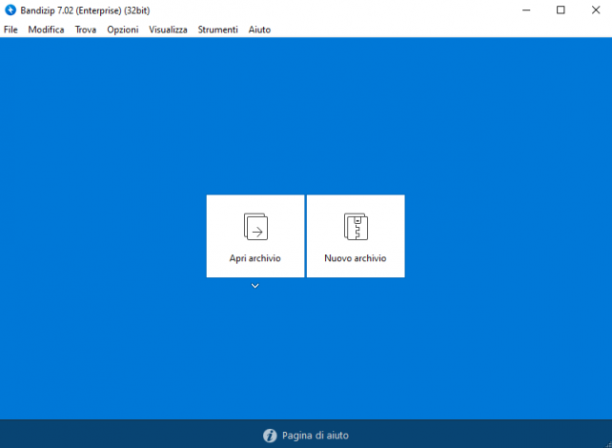Open the Opzioni menu
The height and width of the screenshot is (448, 612).
click(x=123, y=30)
